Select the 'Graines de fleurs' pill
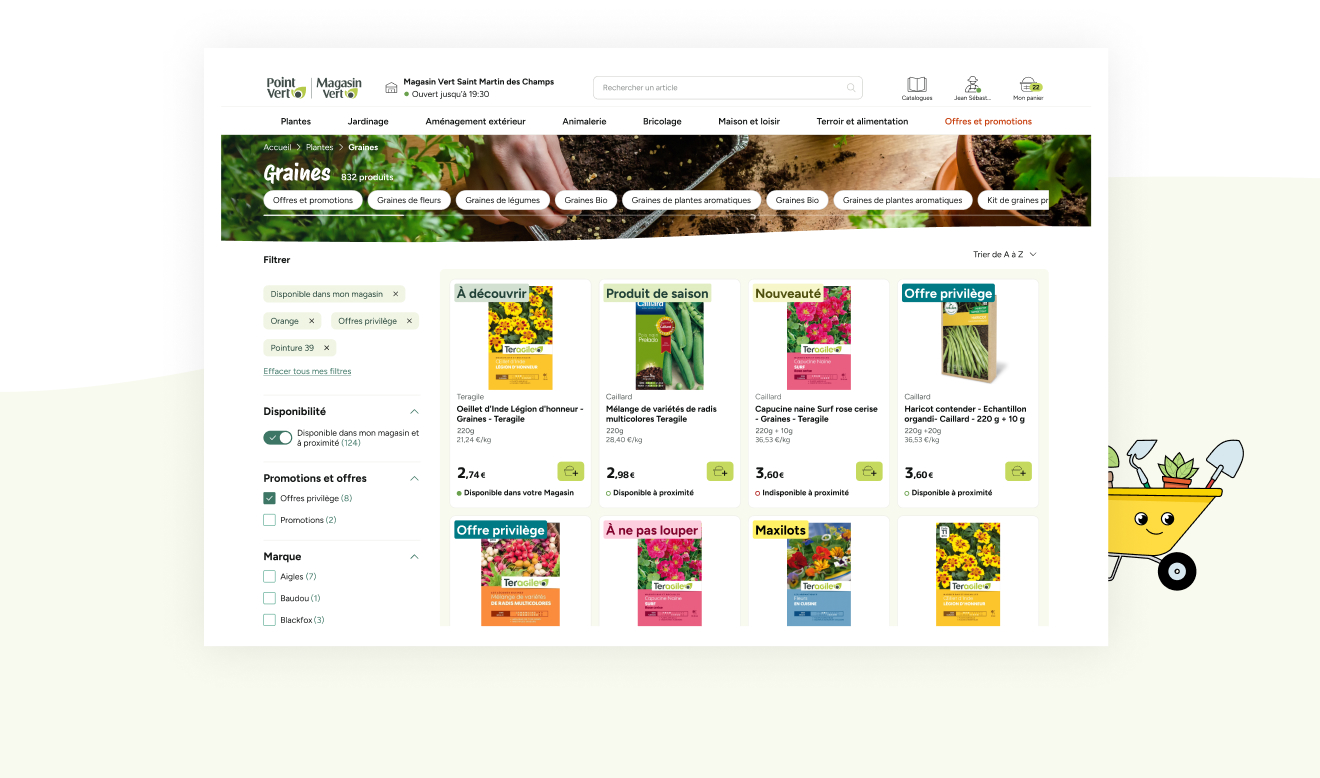 pos(409,200)
